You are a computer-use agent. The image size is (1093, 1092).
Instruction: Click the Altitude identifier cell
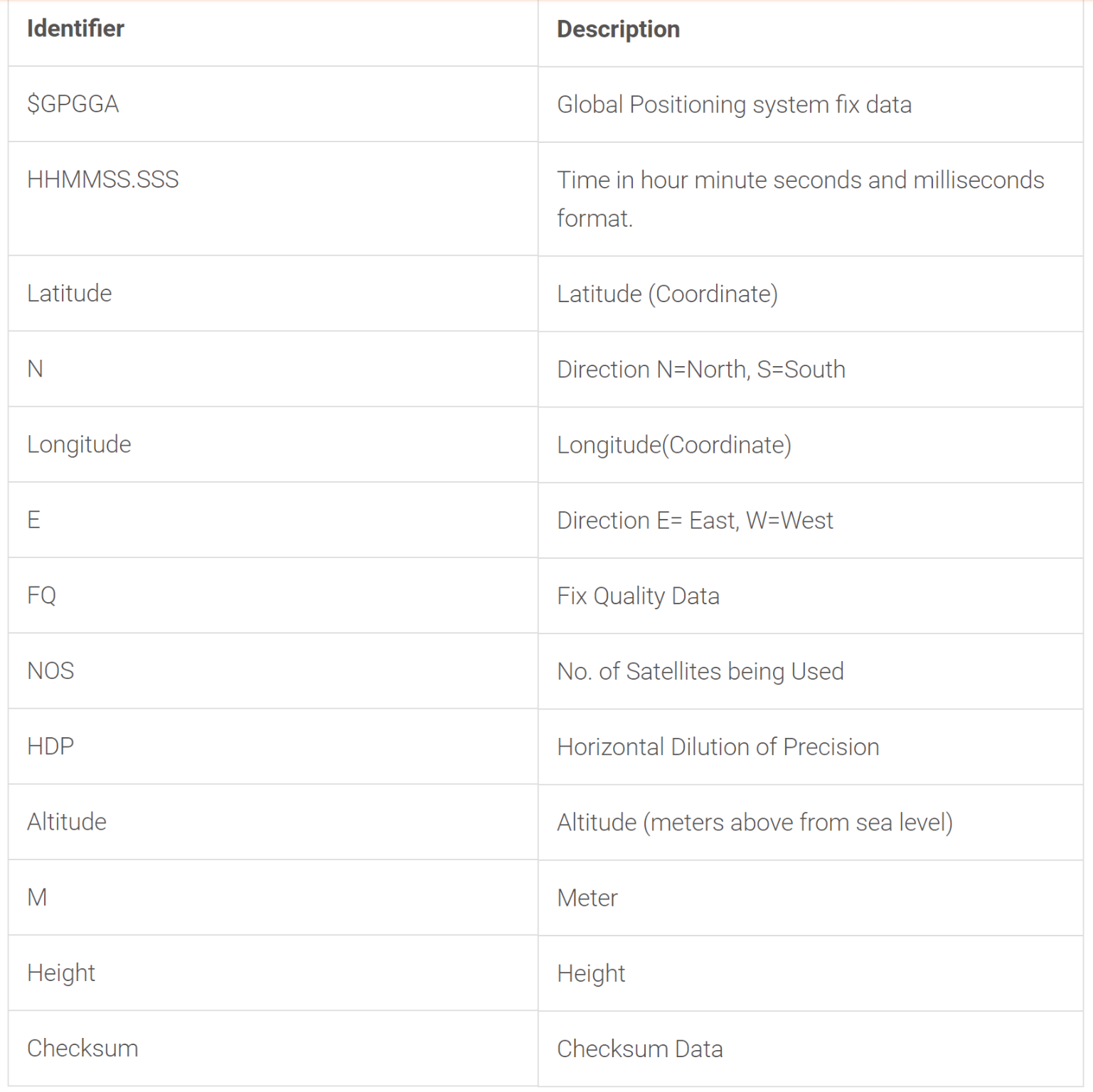tap(67, 822)
